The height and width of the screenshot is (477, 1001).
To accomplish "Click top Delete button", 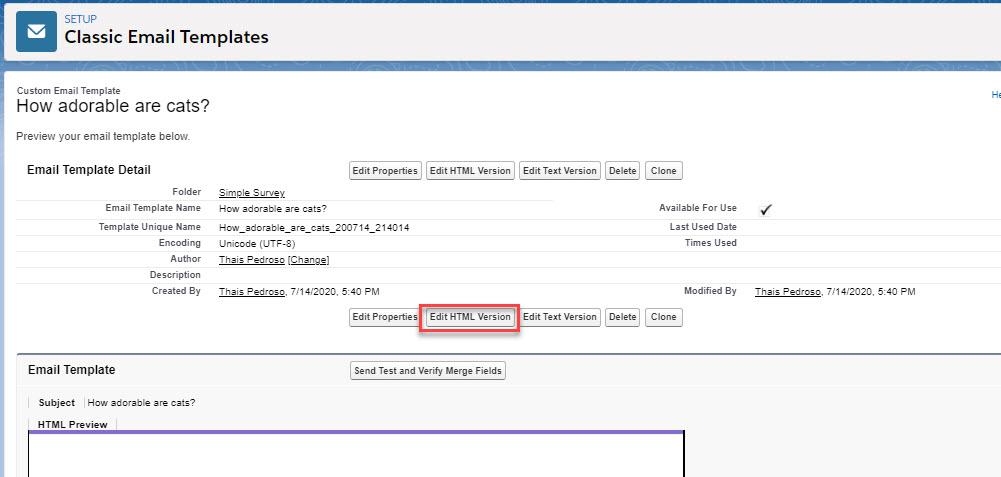I will pos(622,171).
